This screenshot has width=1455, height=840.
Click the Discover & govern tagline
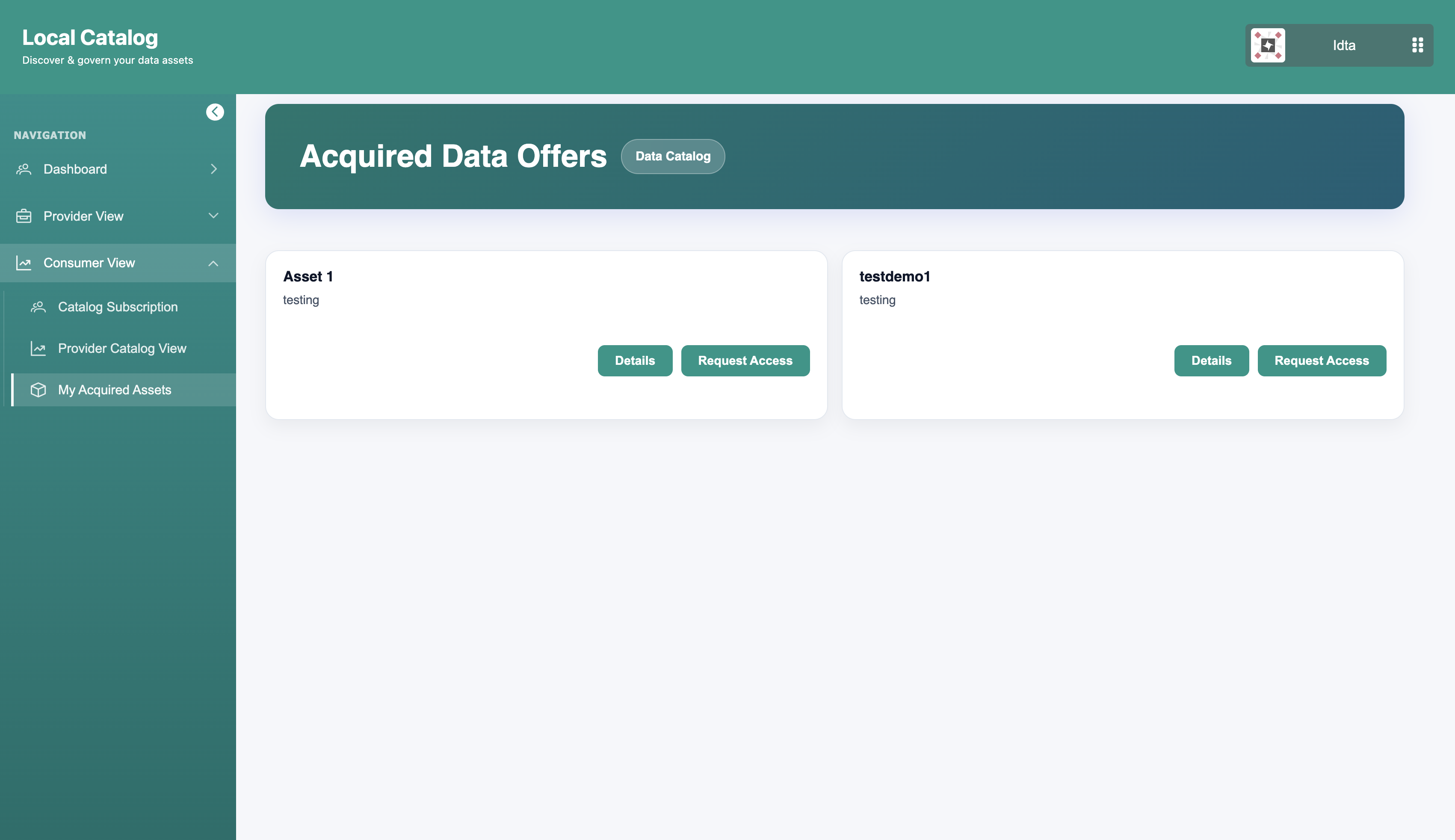point(107,60)
